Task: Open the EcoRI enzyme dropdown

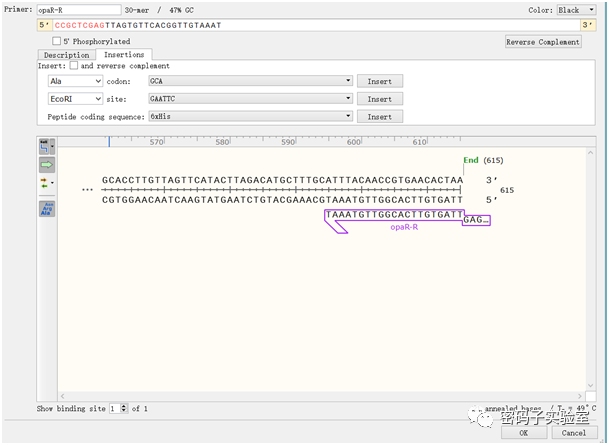Action: pyautogui.click(x=75, y=99)
